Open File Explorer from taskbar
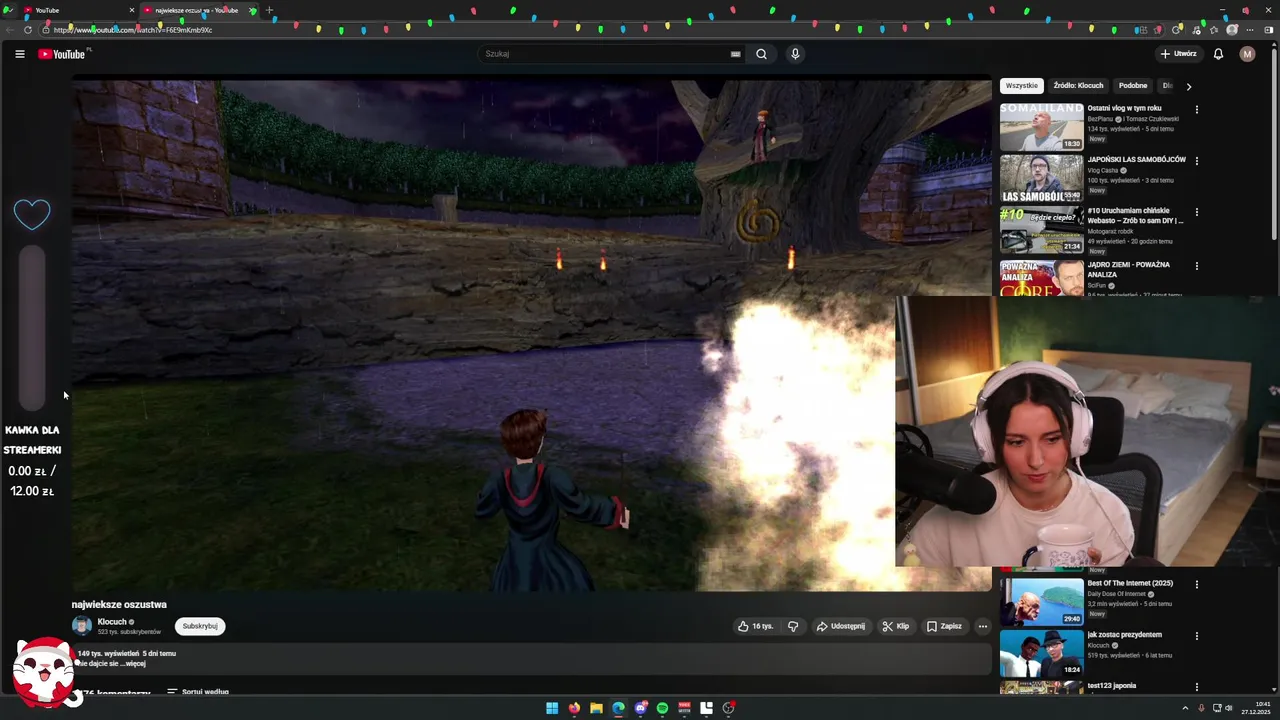Screen dimensions: 1280x720 (x=596, y=708)
